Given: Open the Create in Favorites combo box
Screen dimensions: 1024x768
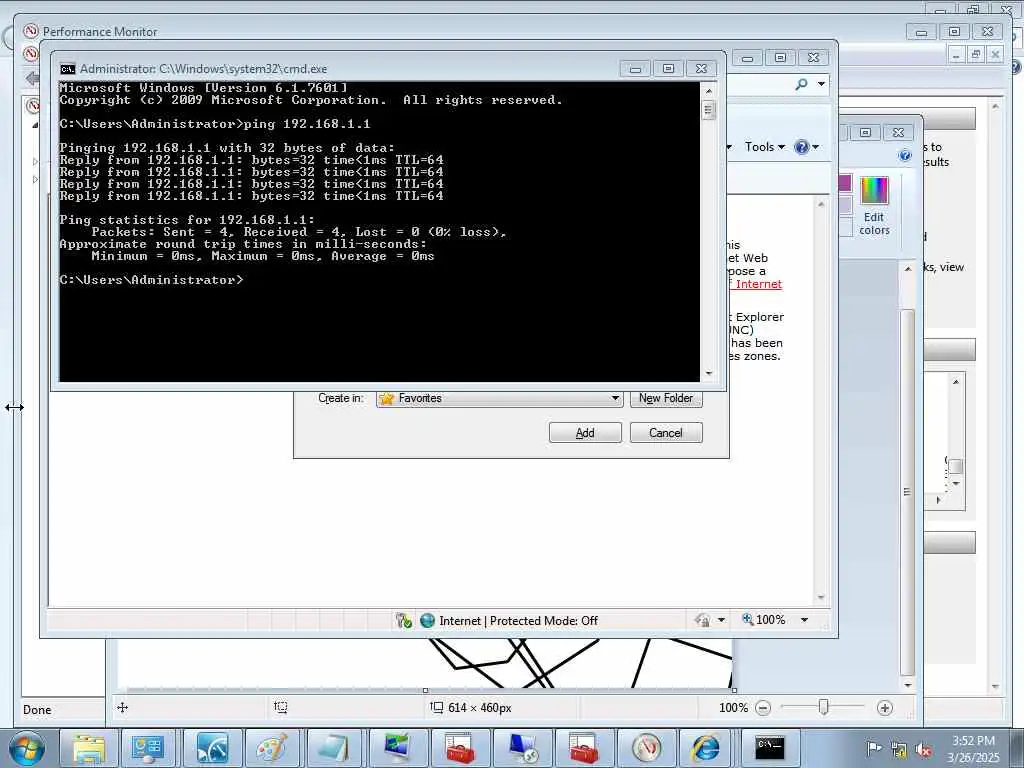Looking at the screenshot, I should (499, 398).
